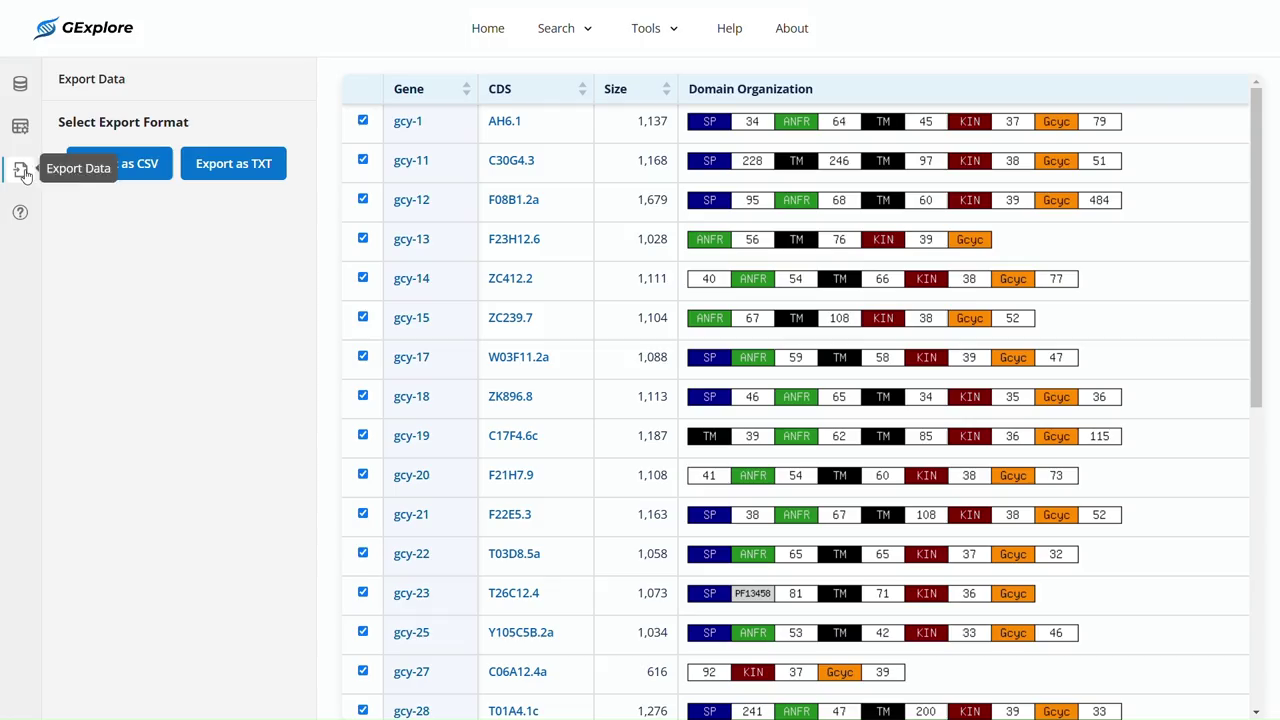This screenshot has height=720, width=1280.
Task: Toggle the gcy-23 row checkbox
Action: pyautogui.click(x=363, y=592)
